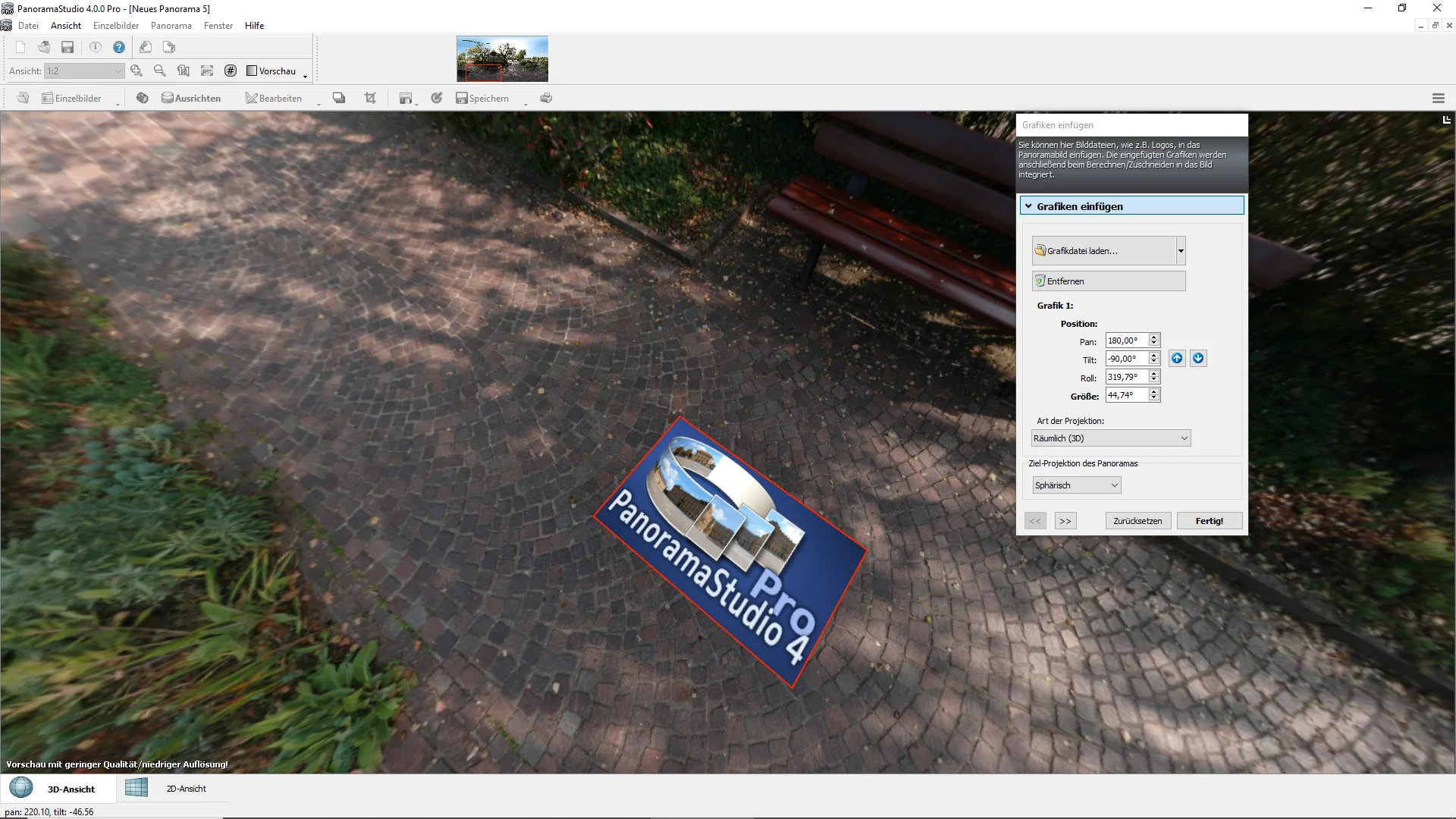This screenshot has width=1456, height=819.
Task: Undo the last action
Action: (x=146, y=47)
